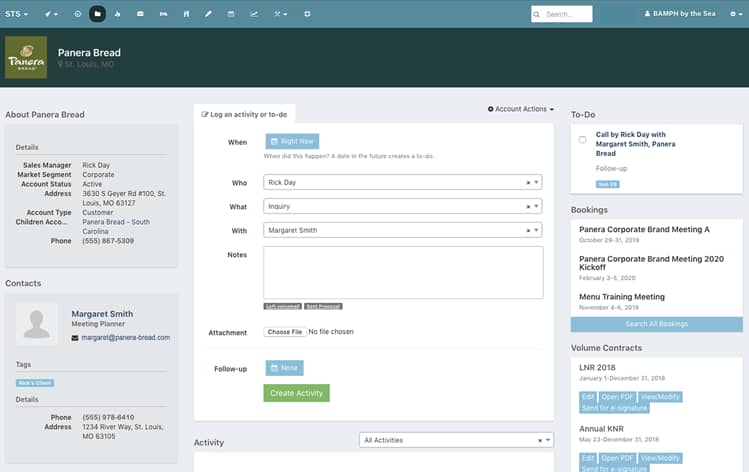Click the LNR 2018 contract title
This screenshot has width=749, height=472.
coord(597,368)
